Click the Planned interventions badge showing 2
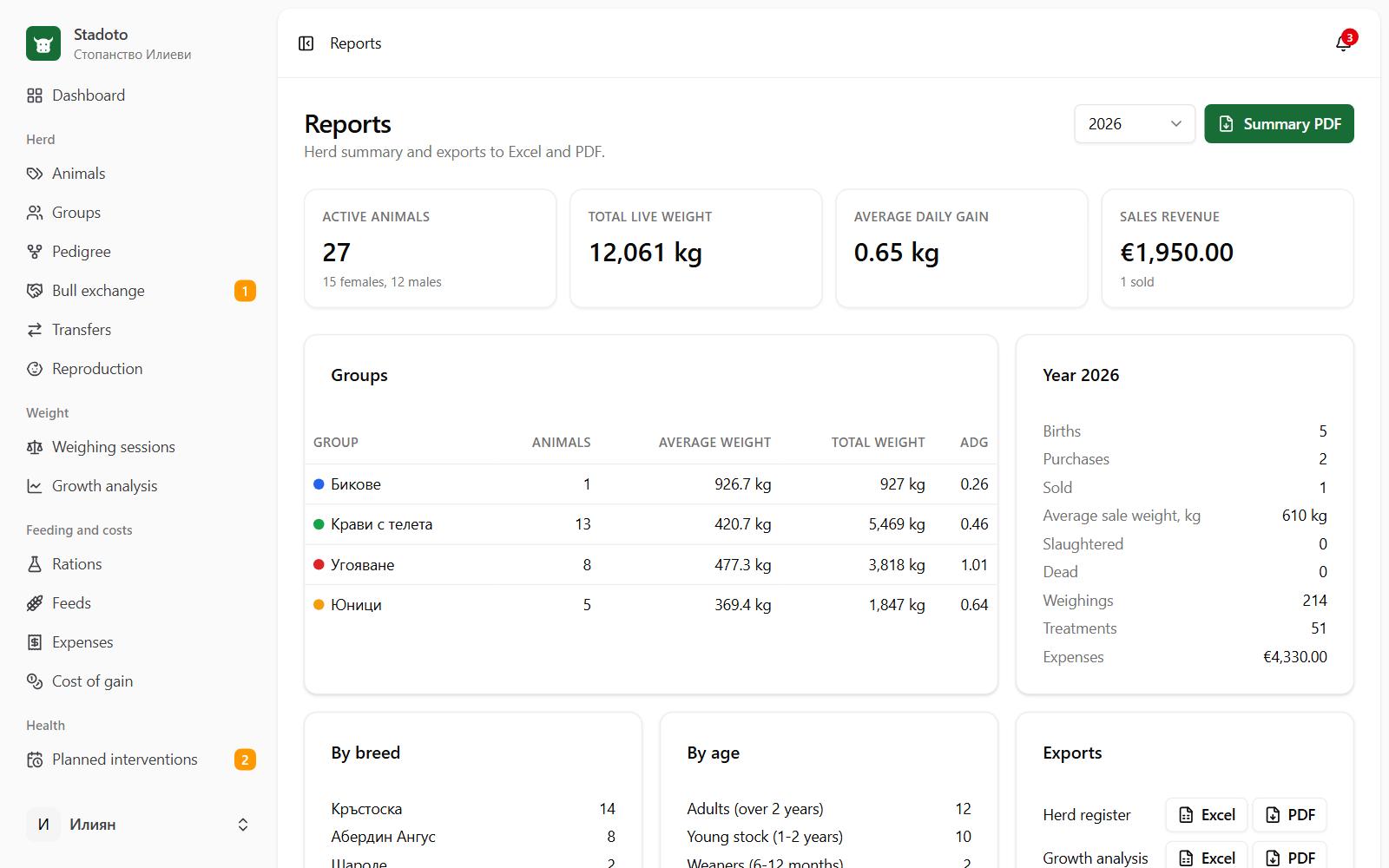Screen dimensions: 1389x868 (x=245, y=759)
